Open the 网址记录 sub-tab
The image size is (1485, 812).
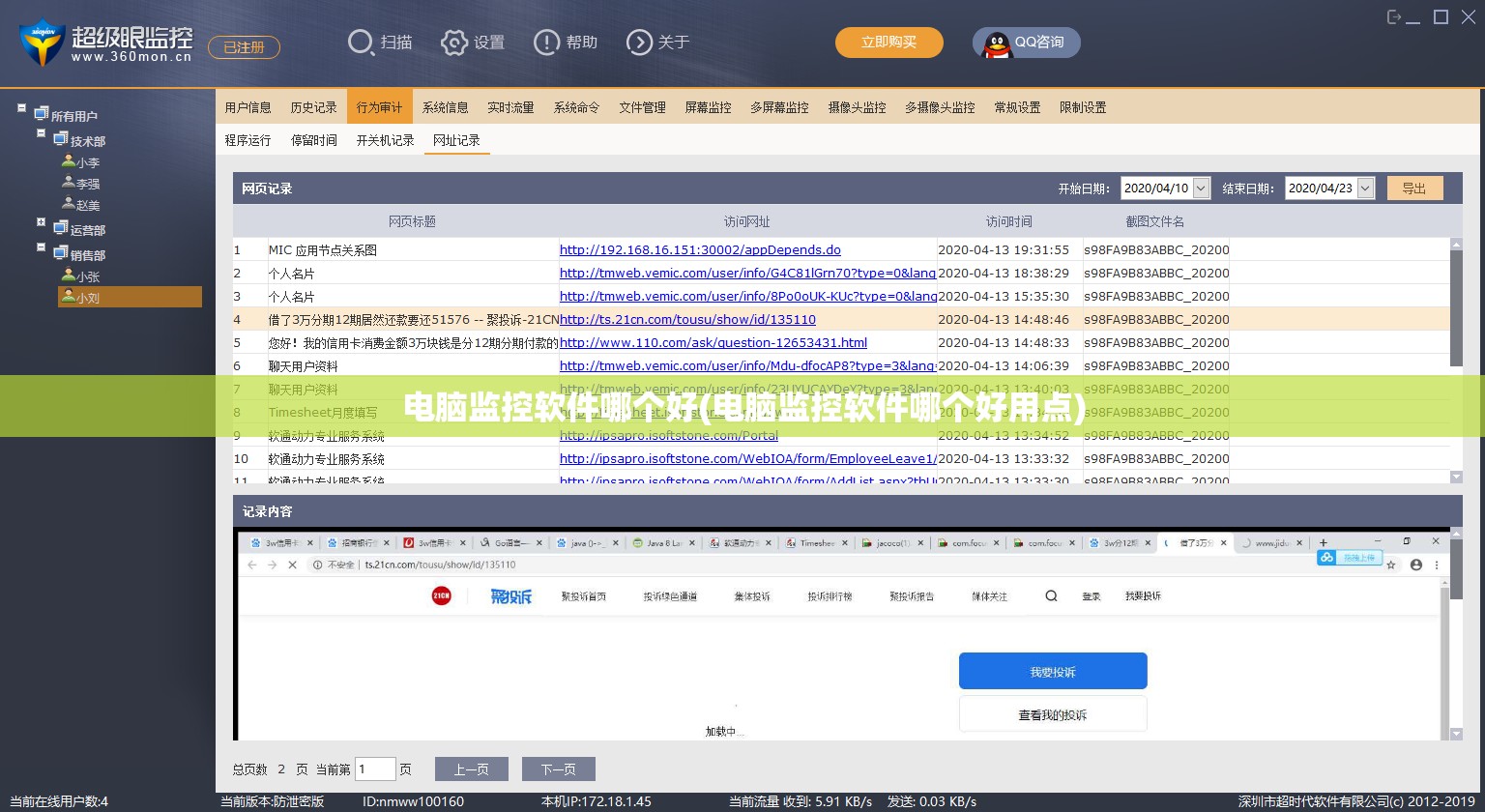[457, 140]
